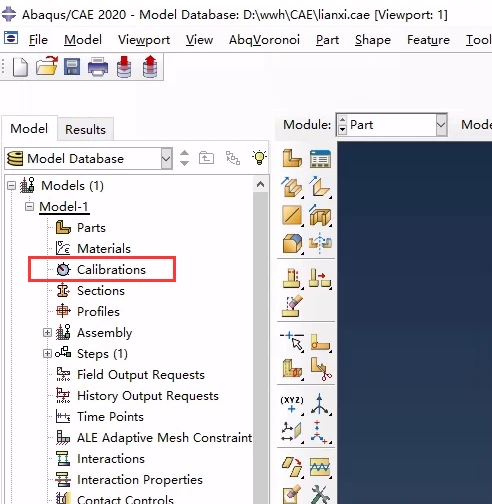Select Create Shell Extrude tool
Screen dimensions: 492x504
pyautogui.click(x=320, y=187)
